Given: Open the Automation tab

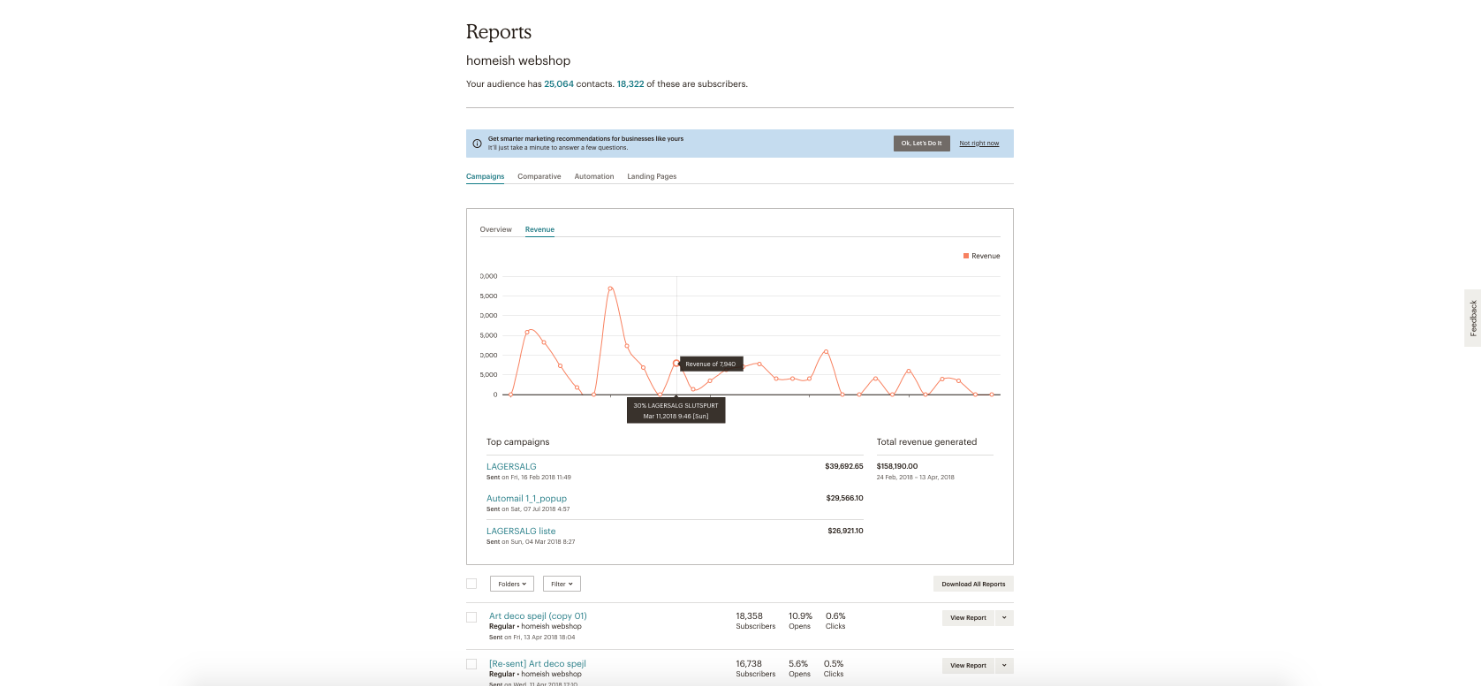Looking at the screenshot, I should pos(594,177).
